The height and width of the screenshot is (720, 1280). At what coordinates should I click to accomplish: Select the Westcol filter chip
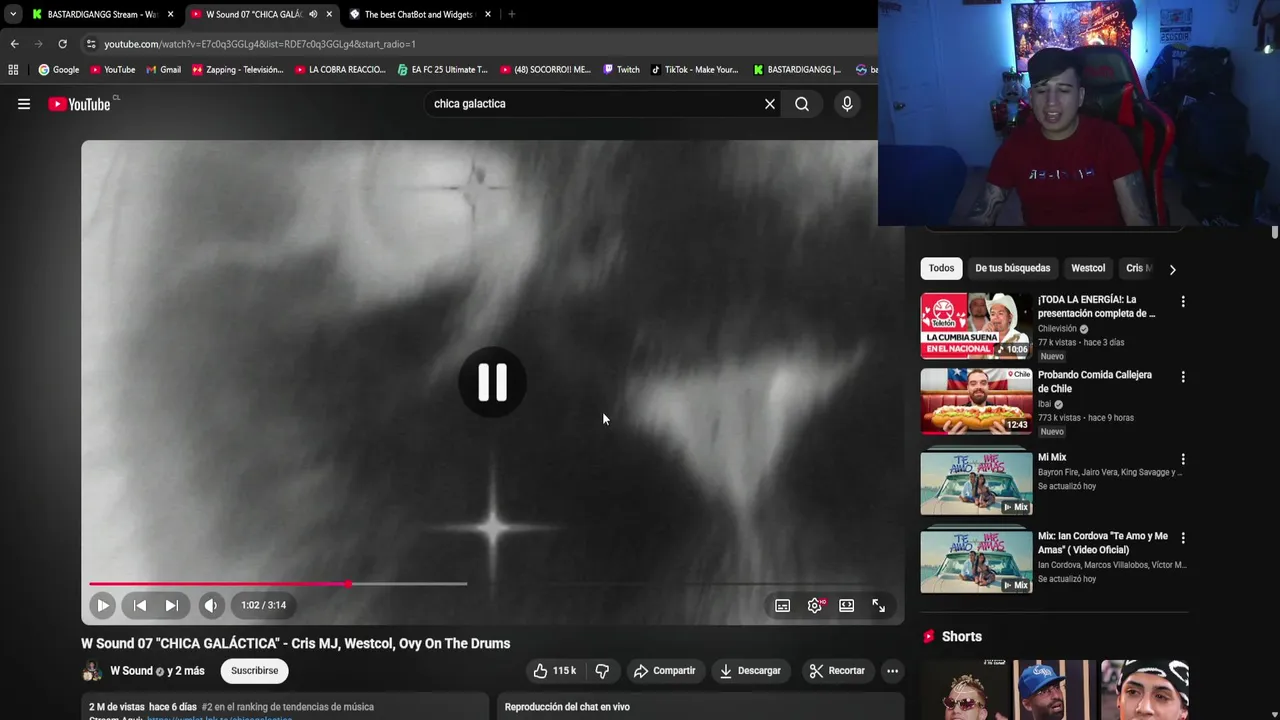(x=1088, y=268)
